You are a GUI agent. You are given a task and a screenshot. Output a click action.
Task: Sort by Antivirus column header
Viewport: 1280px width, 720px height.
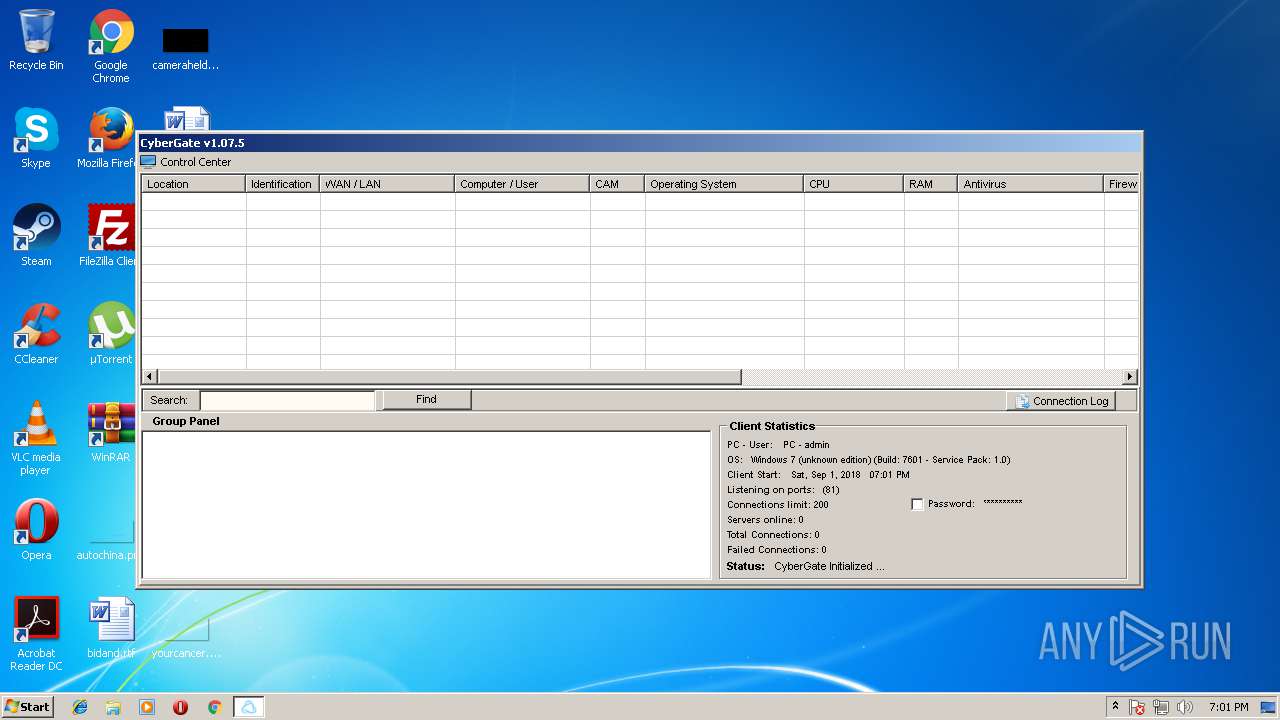[1031, 184]
